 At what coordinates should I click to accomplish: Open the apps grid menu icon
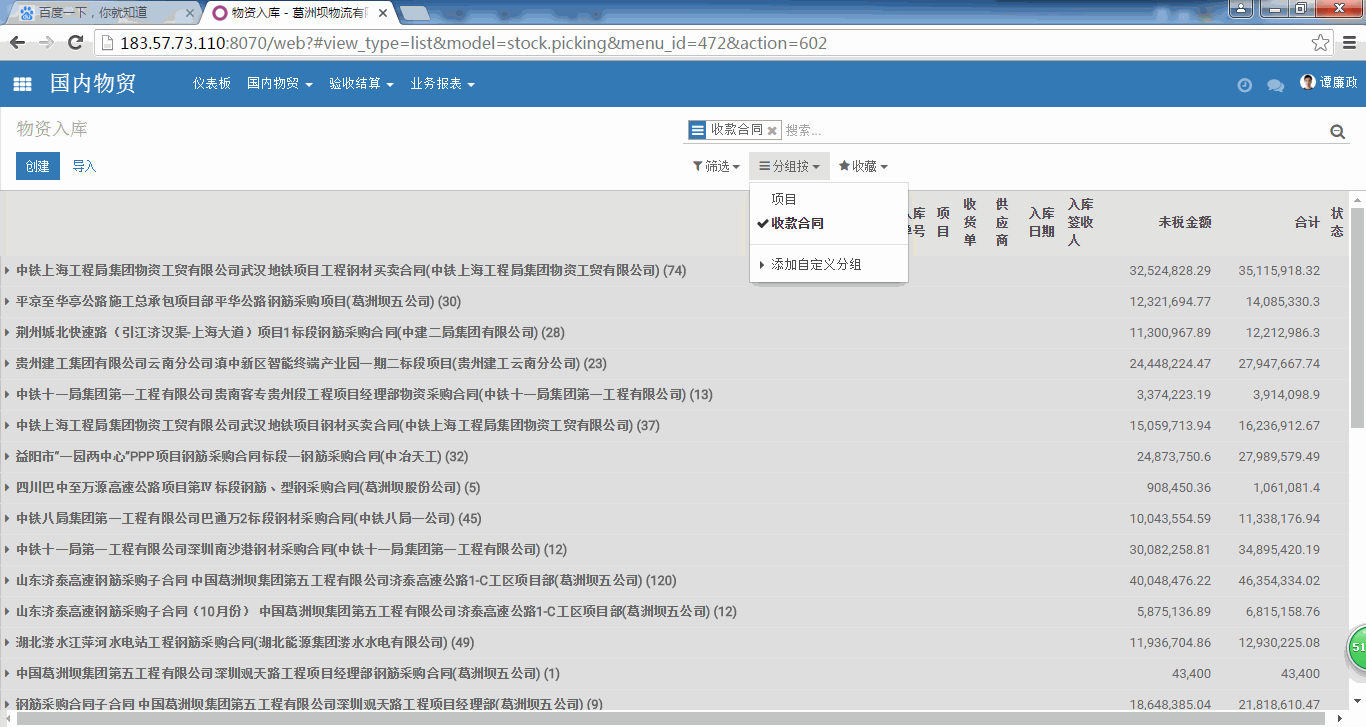[x=22, y=85]
